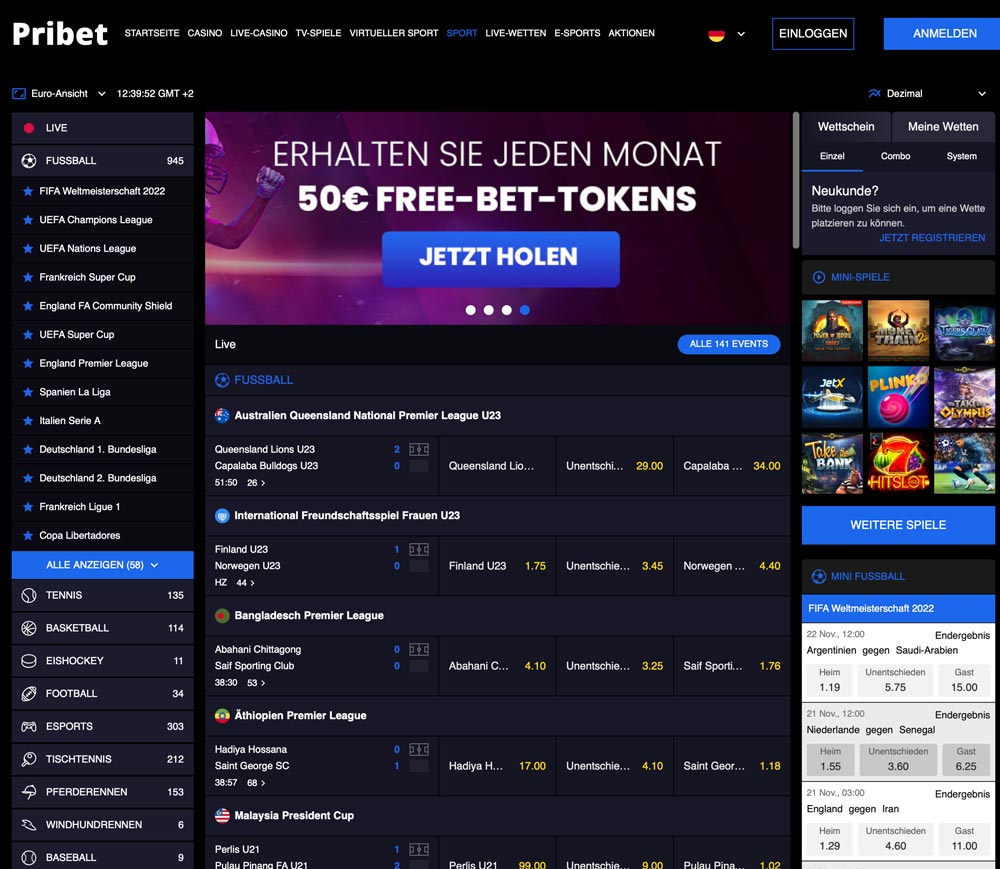Click the Tischtennis paddle icon
Image resolution: width=1000 pixels, height=869 pixels.
click(x=27, y=758)
